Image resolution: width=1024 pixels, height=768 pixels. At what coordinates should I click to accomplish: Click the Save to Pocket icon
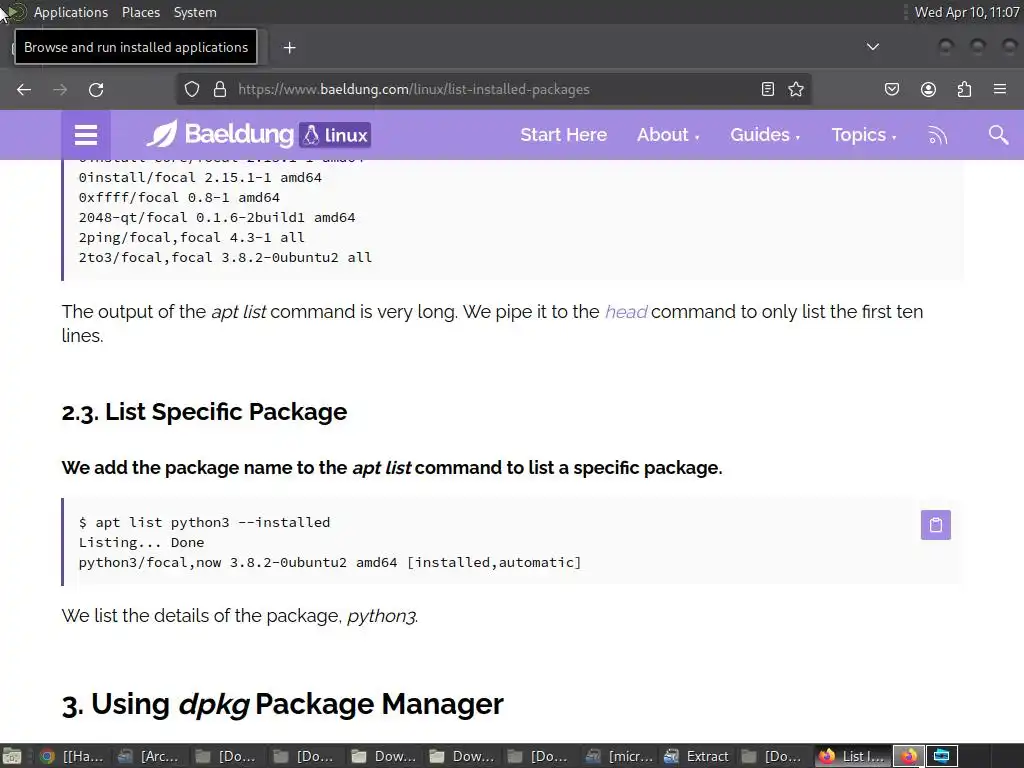pos(892,89)
